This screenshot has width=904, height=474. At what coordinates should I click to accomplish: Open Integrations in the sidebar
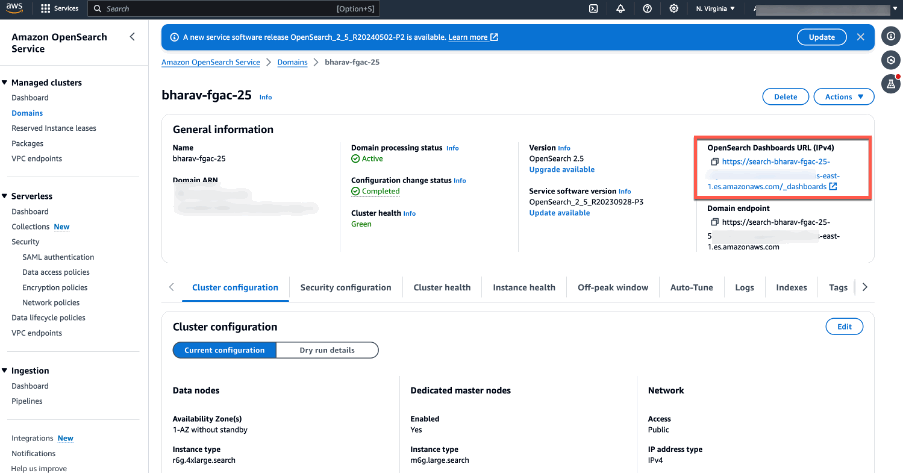point(32,438)
